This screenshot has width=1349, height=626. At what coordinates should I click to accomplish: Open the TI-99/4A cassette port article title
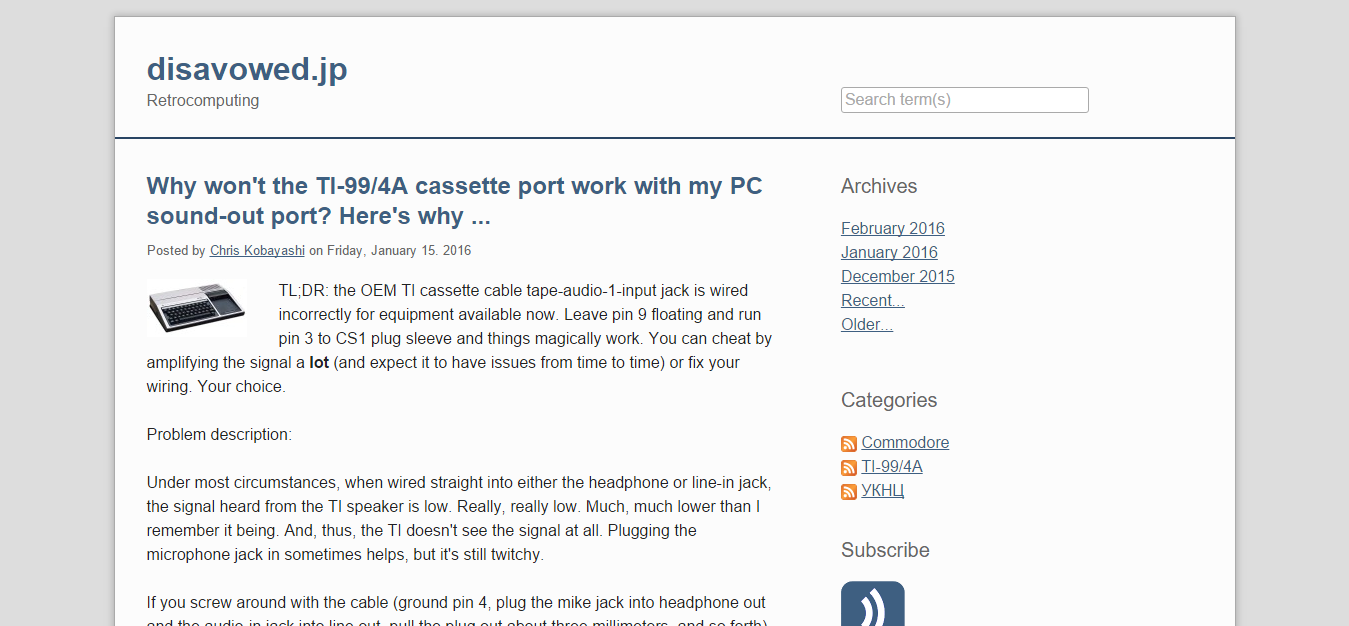coord(455,201)
